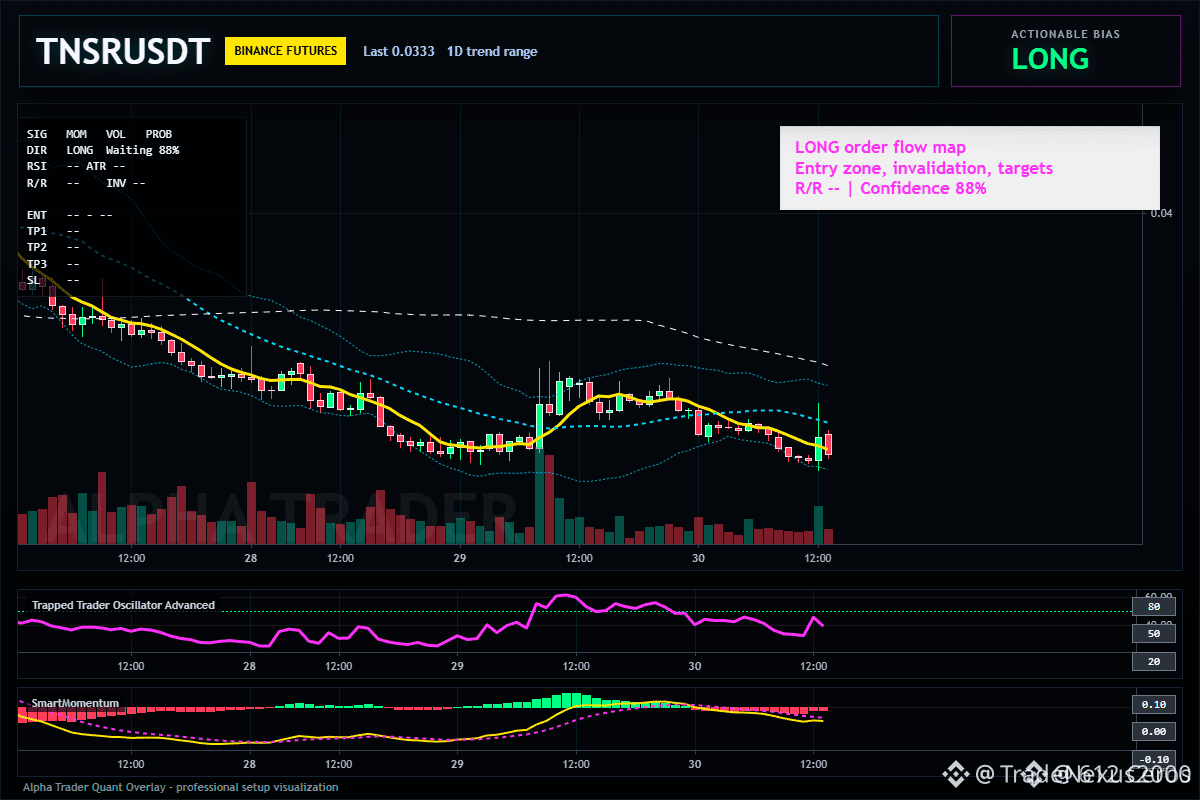The image size is (1200, 800).
Task: Select the BINANCE FUTURES yellow badge
Action: coord(285,50)
